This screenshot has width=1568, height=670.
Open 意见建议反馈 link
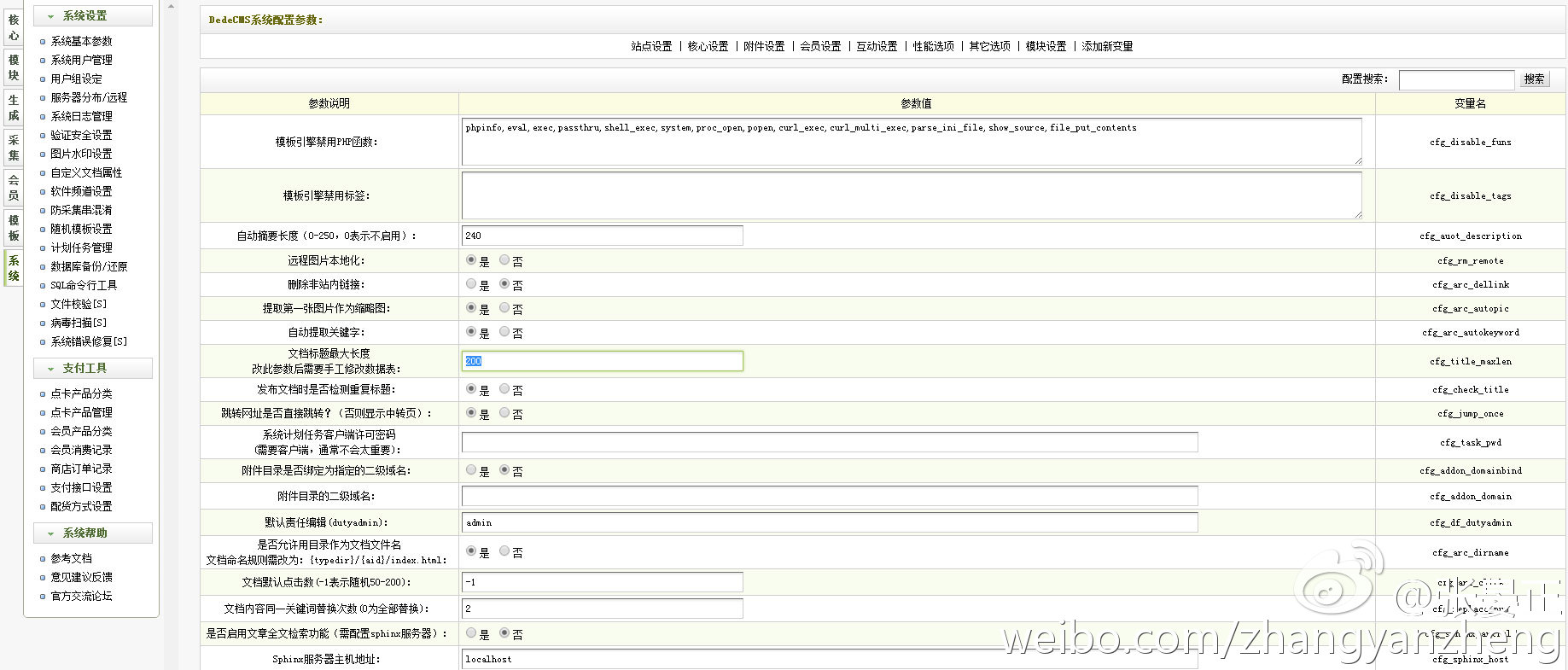click(81, 577)
